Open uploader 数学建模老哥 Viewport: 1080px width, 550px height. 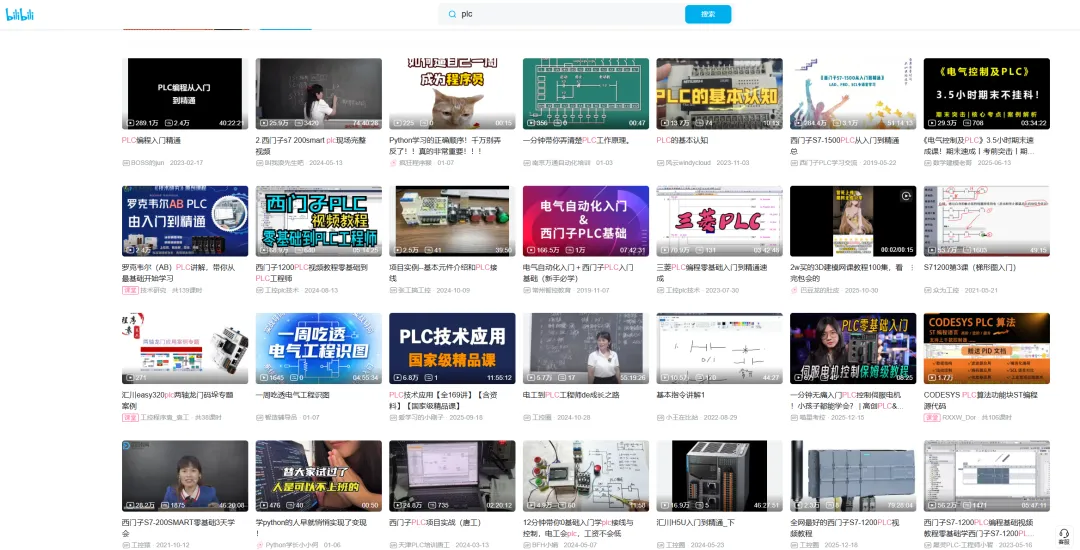coord(953,163)
